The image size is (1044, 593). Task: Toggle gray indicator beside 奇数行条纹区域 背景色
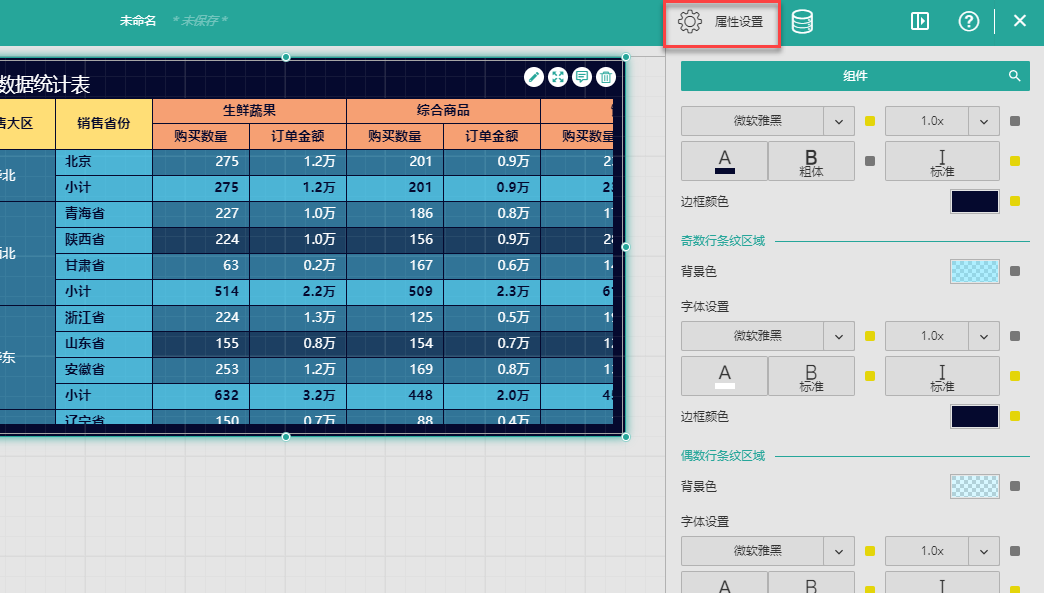coord(1015,271)
